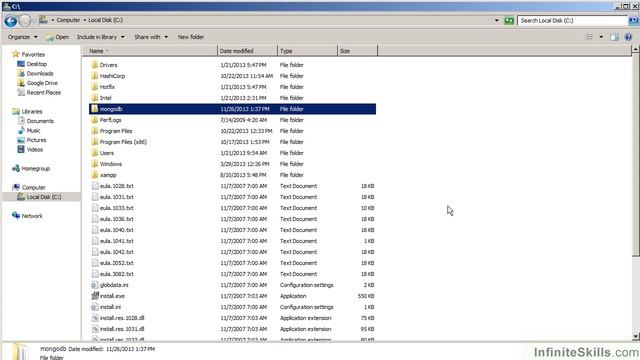Image resolution: width=640 pixels, height=360 pixels.
Task: Sort by the Name column header
Action: (150, 51)
